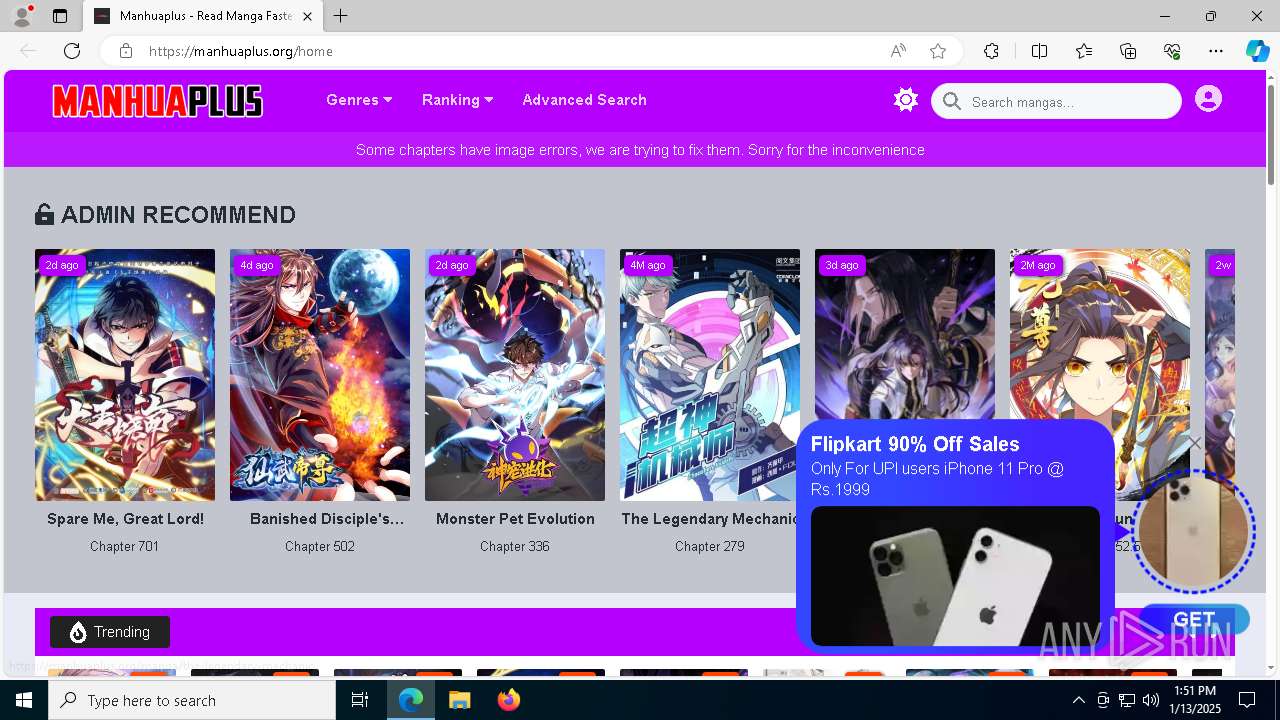Open the browser extensions puzzle icon
Image resolution: width=1280 pixels, height=720 pixels.
click(991, 51)
